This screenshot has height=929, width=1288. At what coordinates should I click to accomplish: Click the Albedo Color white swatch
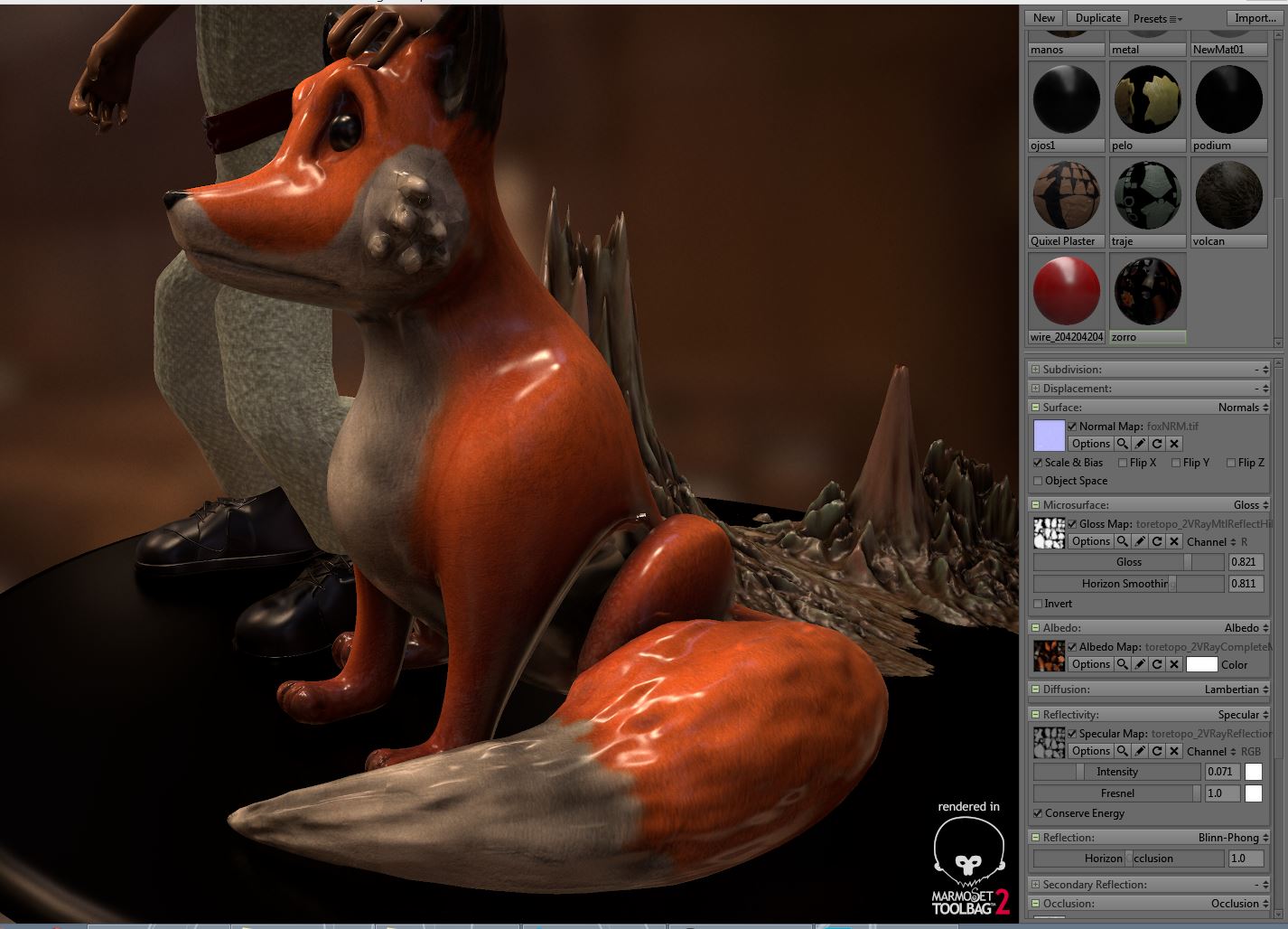tap(1201, 664)
